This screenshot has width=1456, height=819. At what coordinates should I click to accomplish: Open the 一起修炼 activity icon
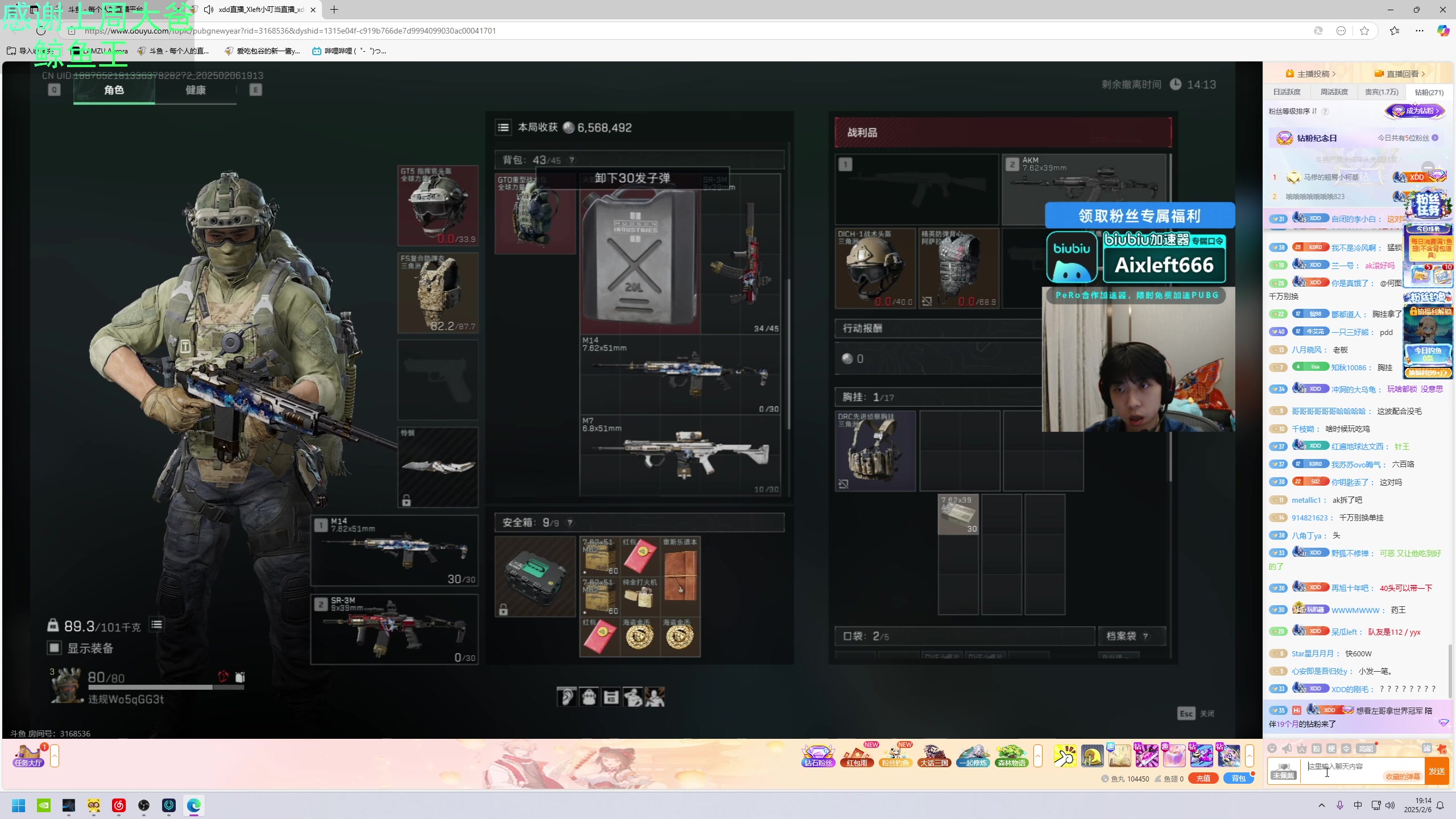pos(973,756)
